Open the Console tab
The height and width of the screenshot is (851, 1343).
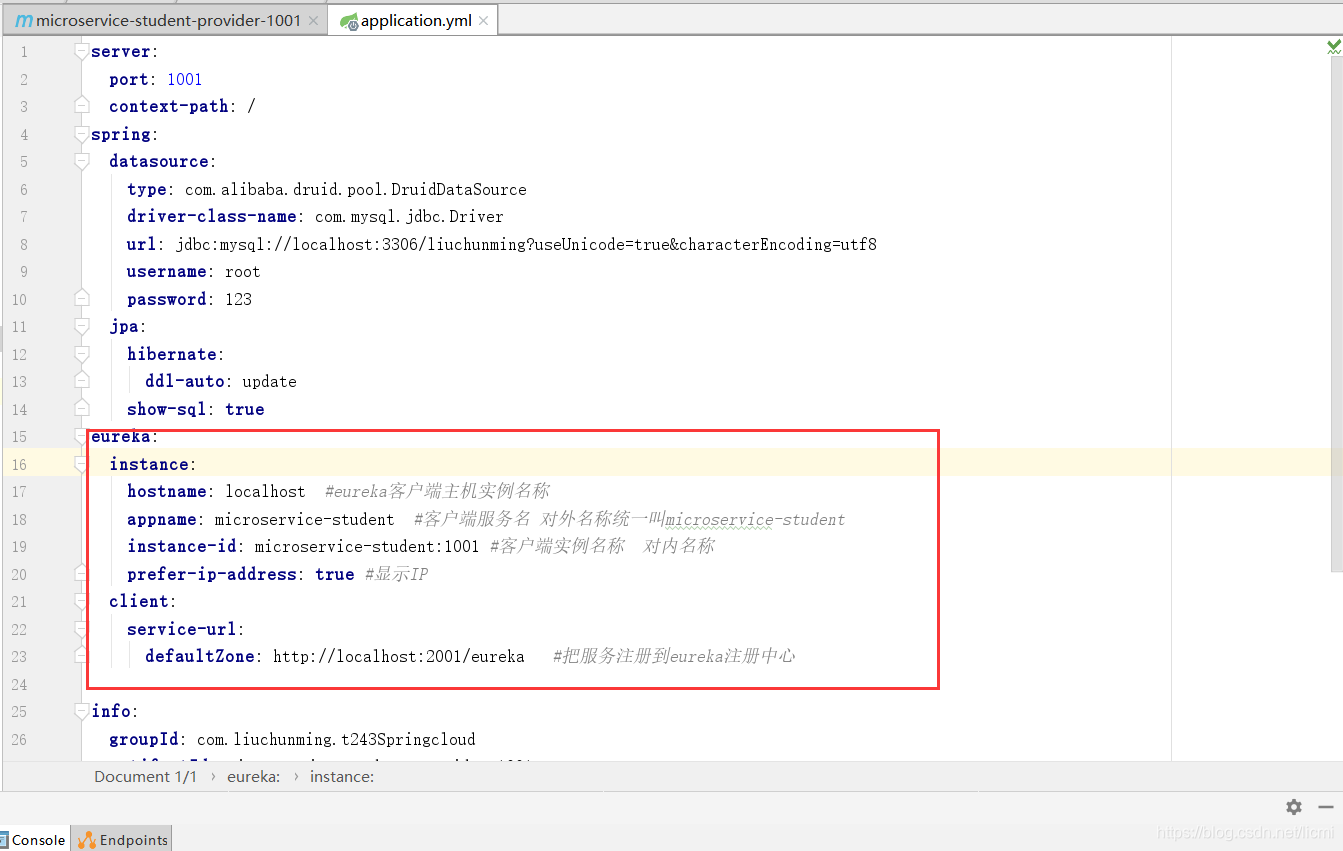pyautogui.click(x=34, y=840)
